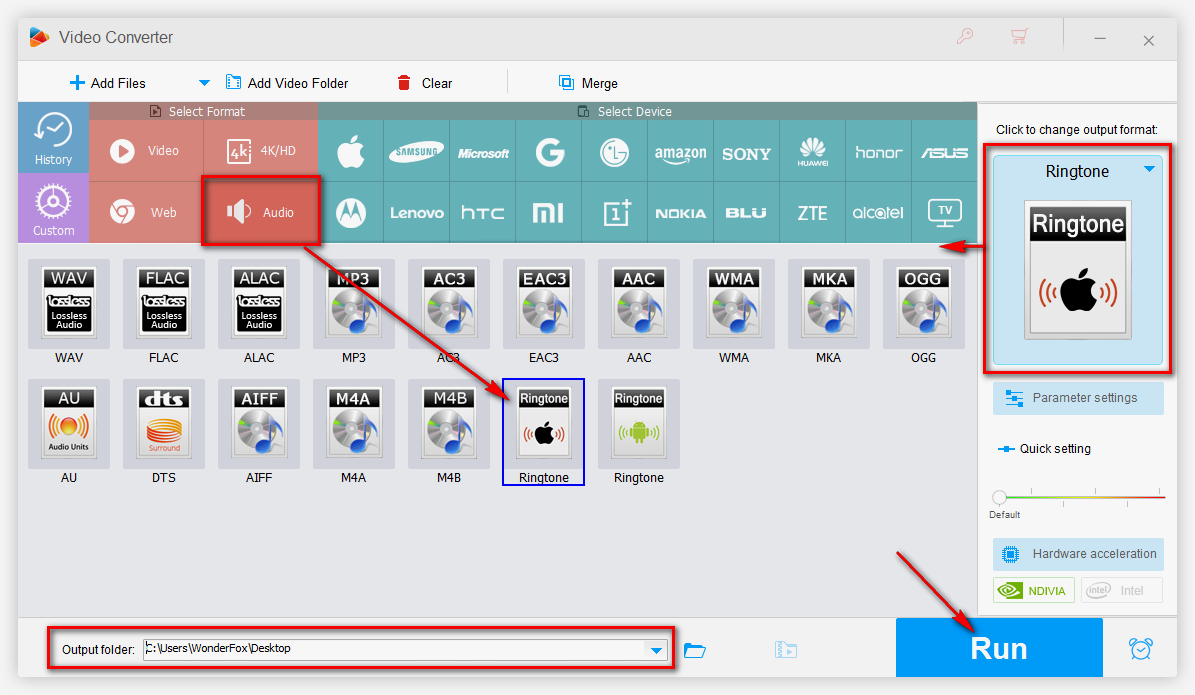Browse for output folder icon
1195x695 pixels.
coord(694,650)
